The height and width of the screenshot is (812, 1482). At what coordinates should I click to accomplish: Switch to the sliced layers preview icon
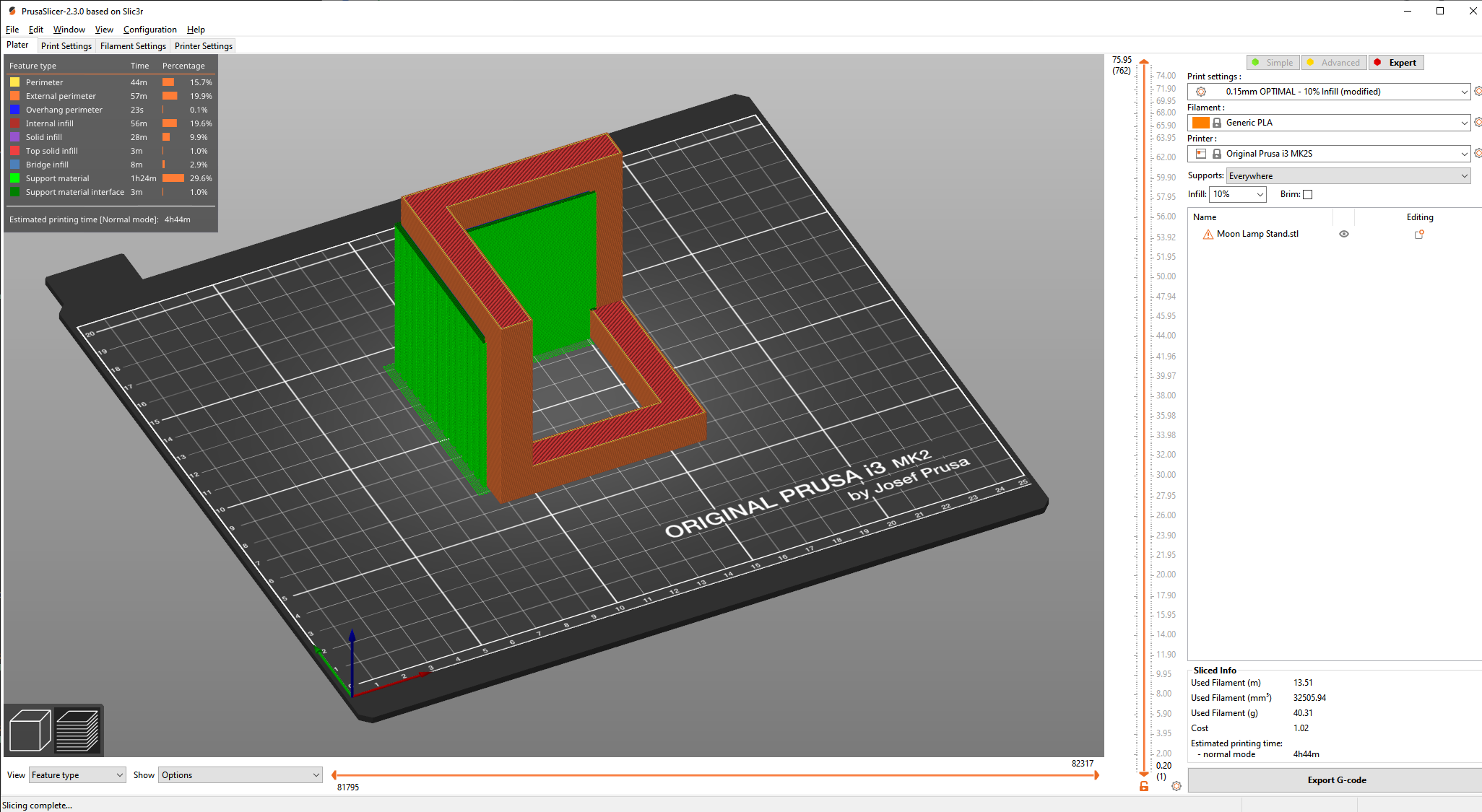tap(77, 730)
